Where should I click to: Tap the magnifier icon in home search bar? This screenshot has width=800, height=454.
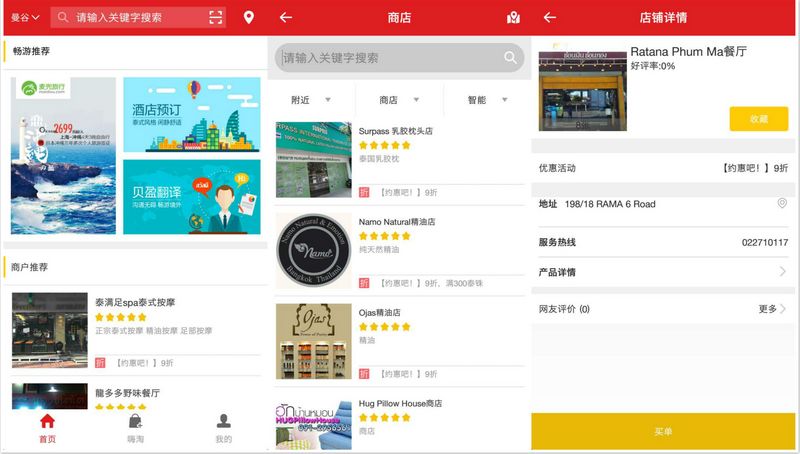[x=63, y=17]
